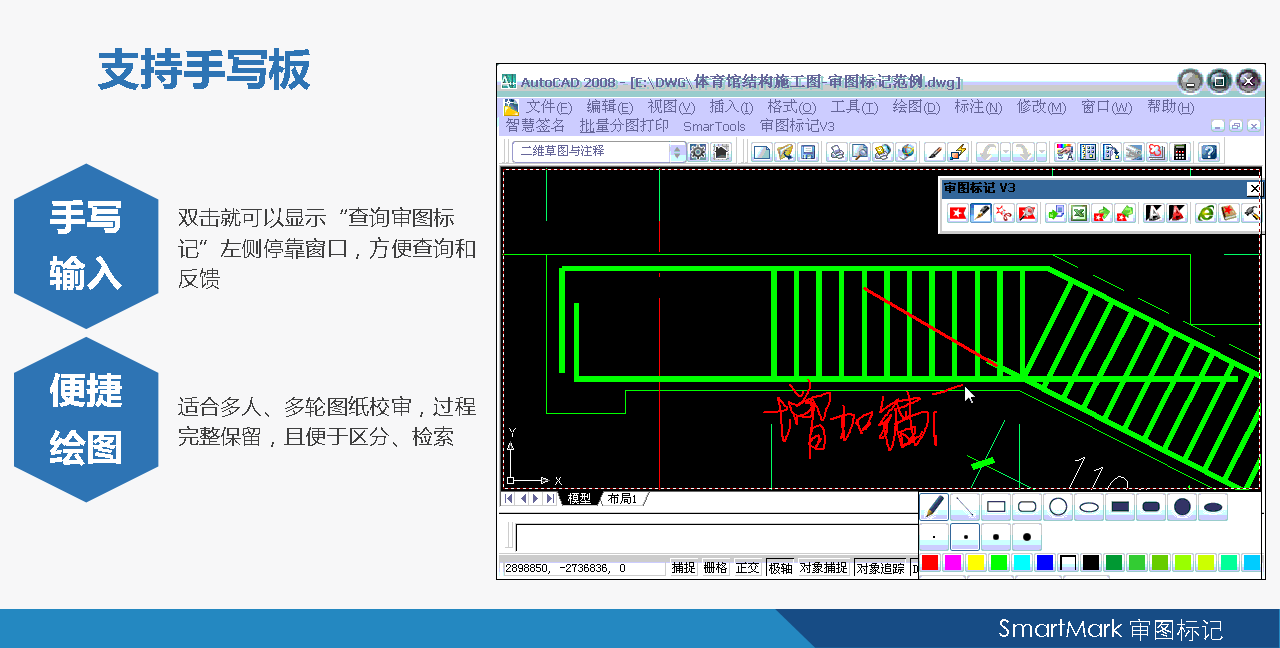Pick the red color swatch
Viewport: 1280px width, 648px height.
click(x=930, y=563)
